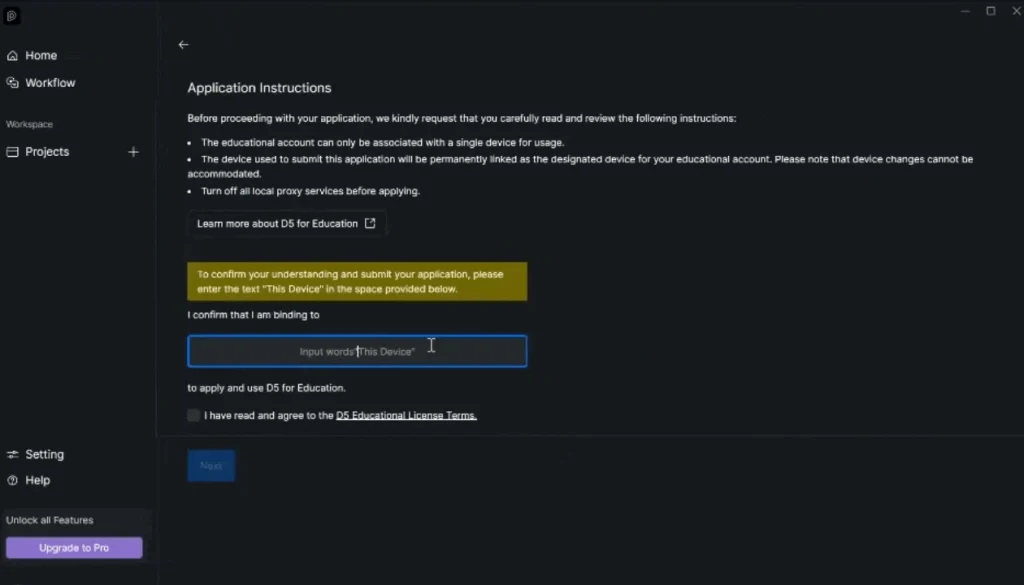Go back using the left arrow
This screenshot has width=1024, height=585.
(x=184, y=44)
